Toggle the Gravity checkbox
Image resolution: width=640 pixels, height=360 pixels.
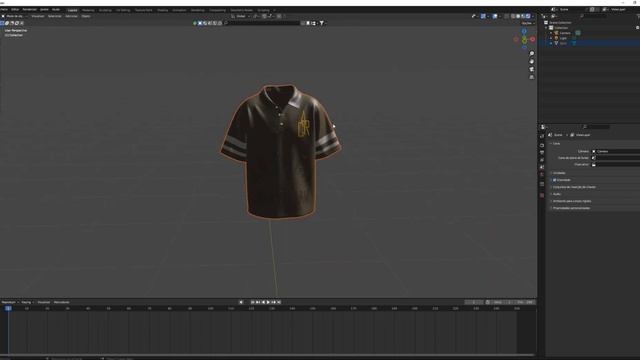tap(554, 180)
